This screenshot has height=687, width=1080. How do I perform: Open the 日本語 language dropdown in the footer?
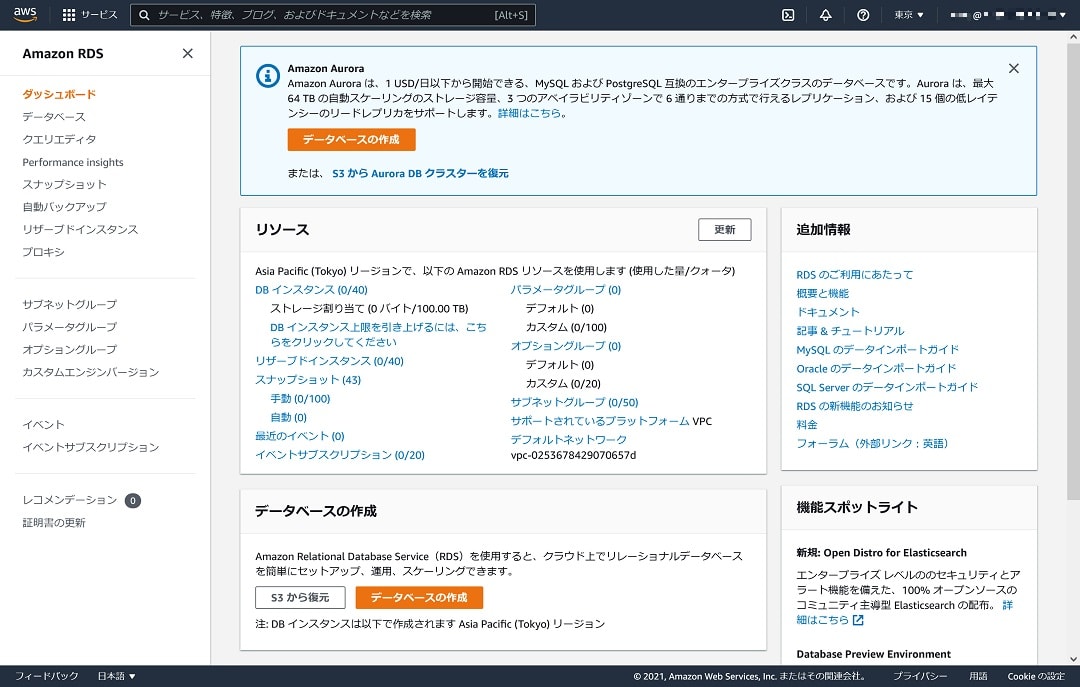[x=116, y=677]
